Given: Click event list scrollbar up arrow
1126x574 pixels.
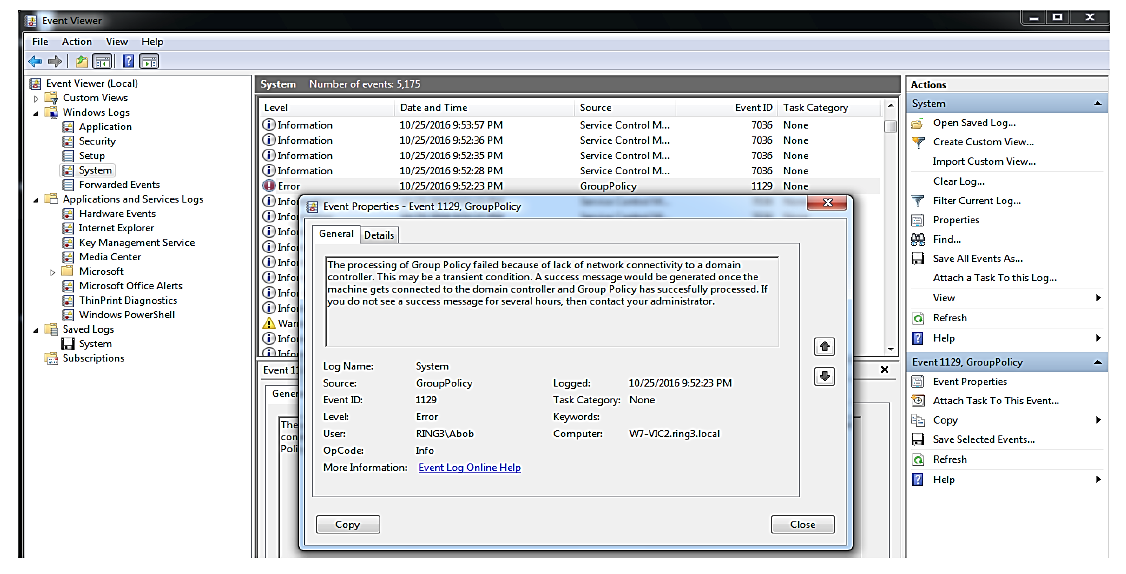Looking at the screenshot, I should 890,106.
